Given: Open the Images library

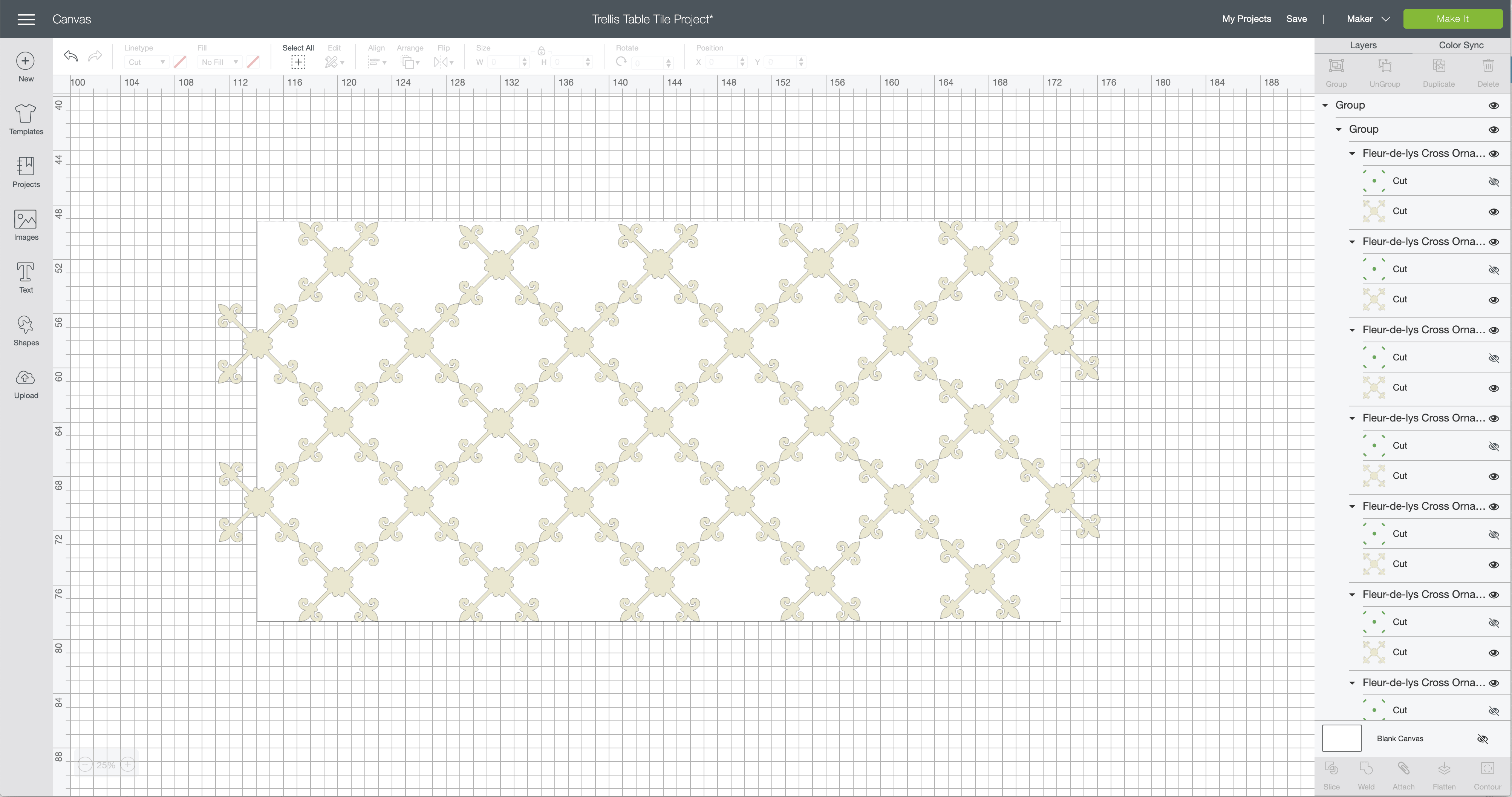Looking at the screenshot, I should 26,225.
